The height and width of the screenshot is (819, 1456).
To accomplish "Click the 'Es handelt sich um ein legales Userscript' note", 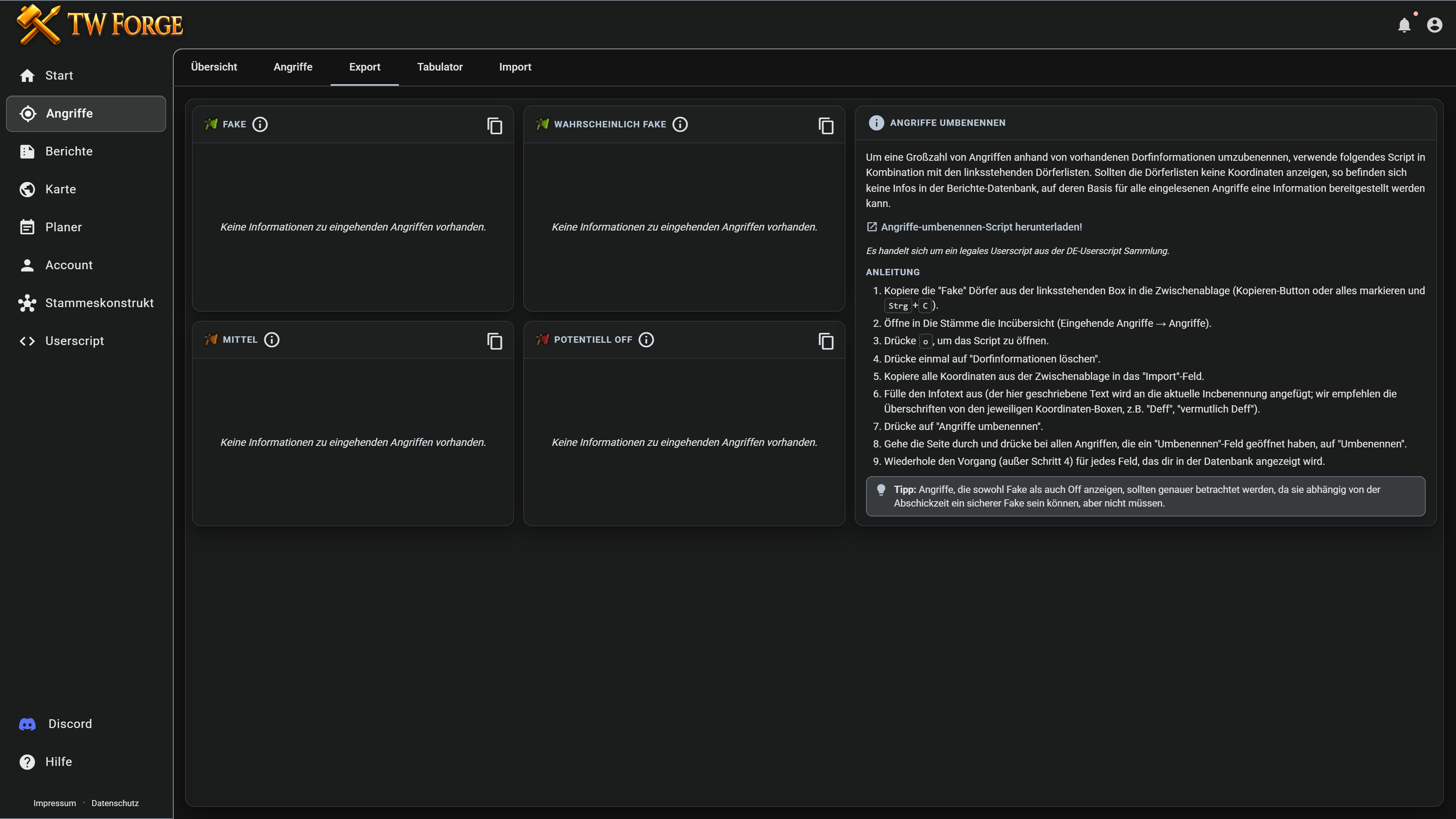I will pos(1017,250).
